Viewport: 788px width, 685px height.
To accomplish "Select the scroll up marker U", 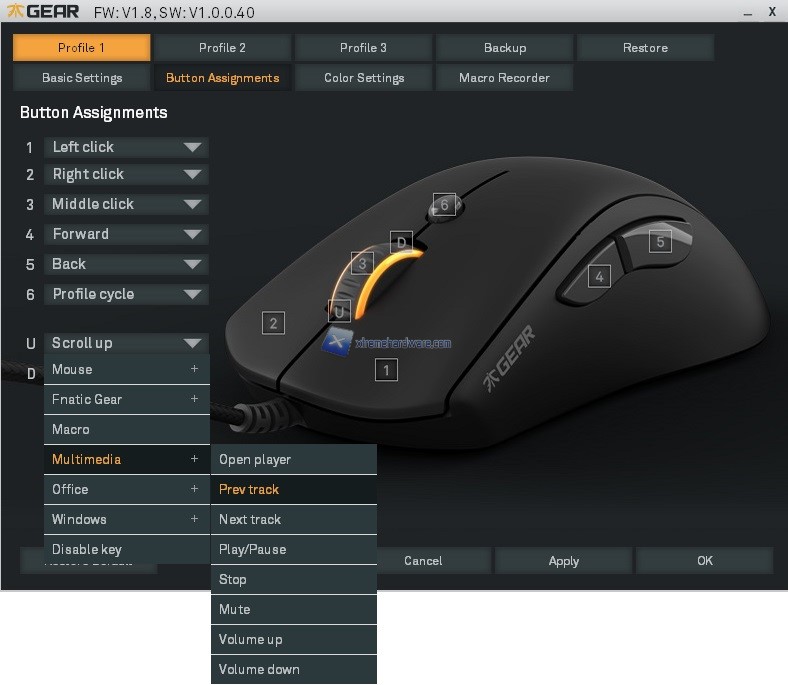I will pyautogui.click(x=340, y=311).
